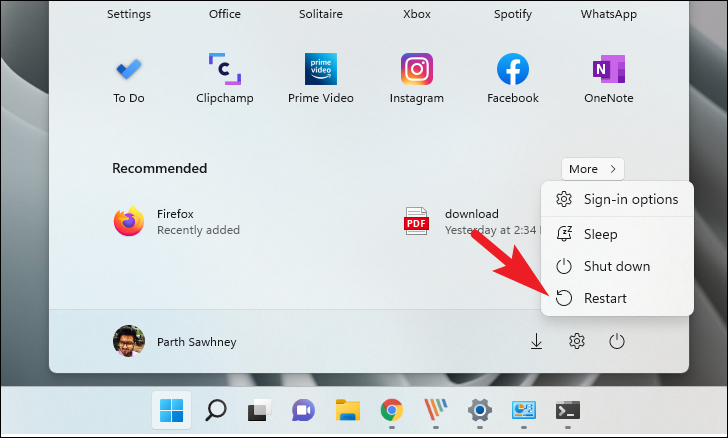This screenshot has width=728, height=438.
Task: Open recently added Firefox
Action: [x=177, y=221]
